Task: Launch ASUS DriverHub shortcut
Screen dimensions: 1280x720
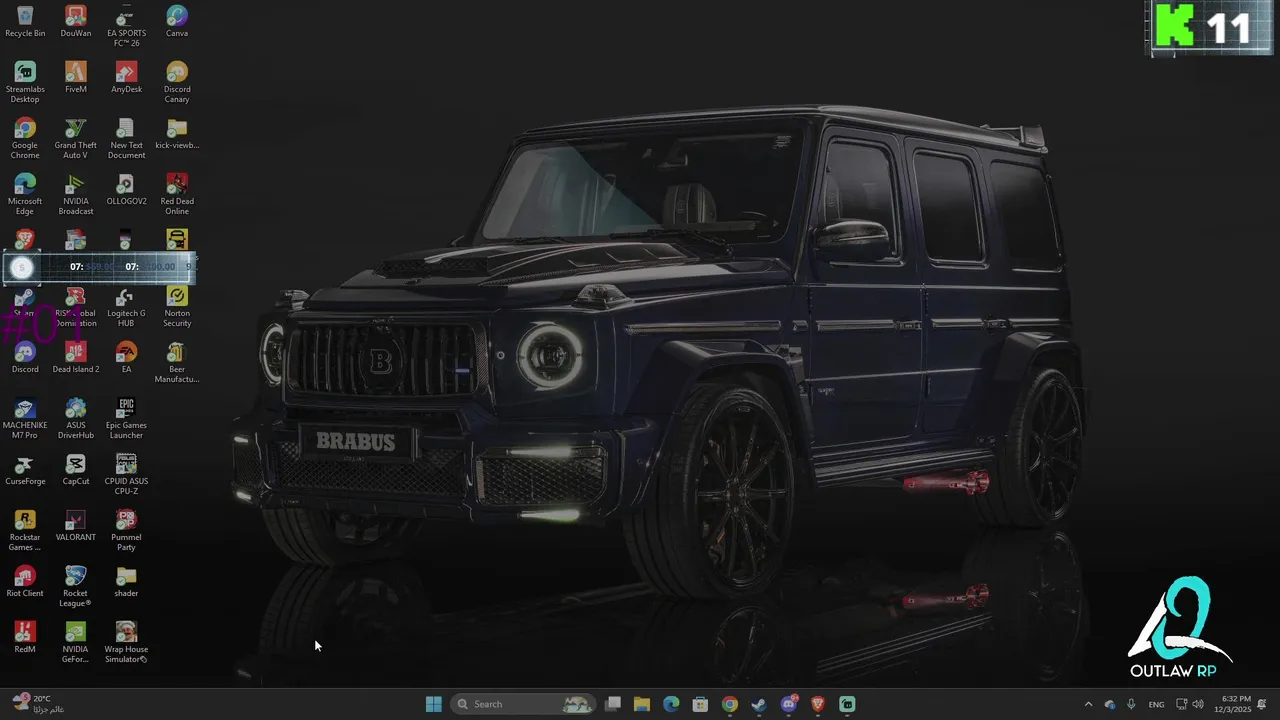Action: (x=76, y=418)
